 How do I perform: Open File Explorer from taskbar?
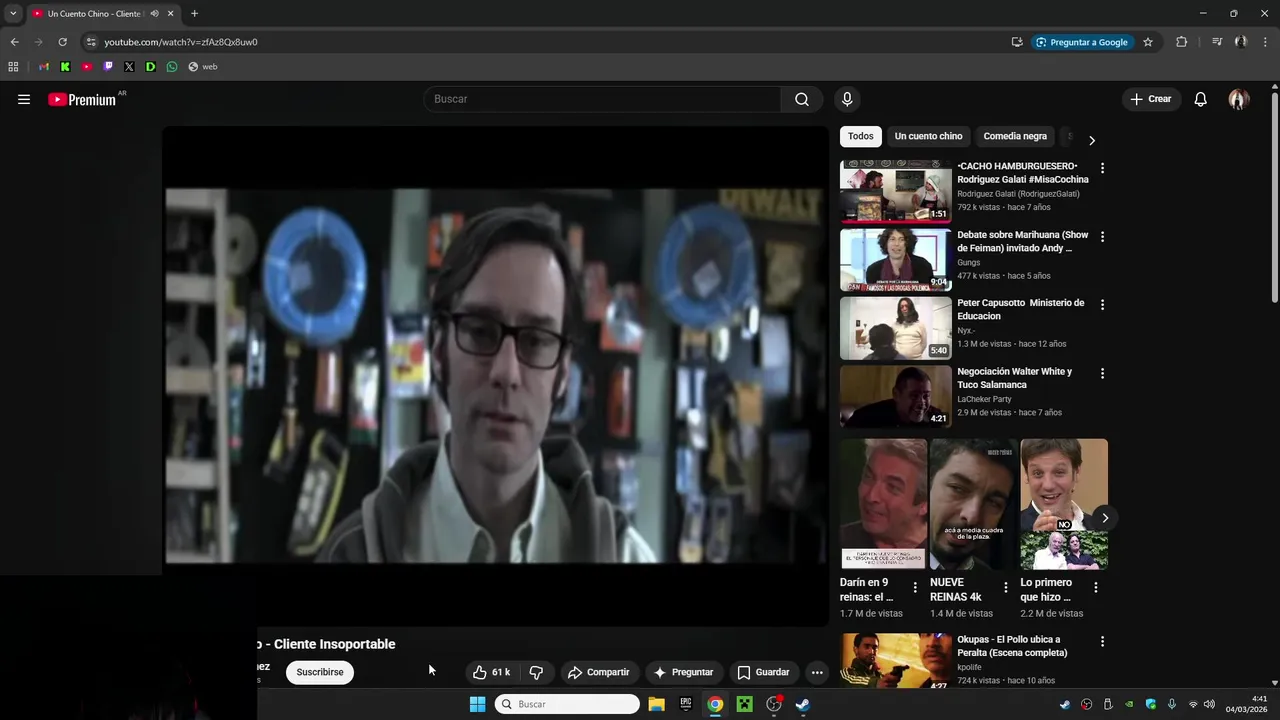(x=656, y=704)
